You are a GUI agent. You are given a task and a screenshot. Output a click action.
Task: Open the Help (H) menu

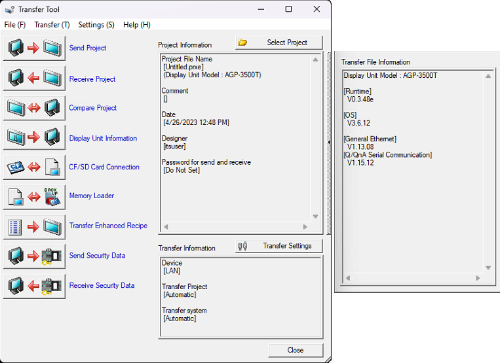click(x=137, y=25)
